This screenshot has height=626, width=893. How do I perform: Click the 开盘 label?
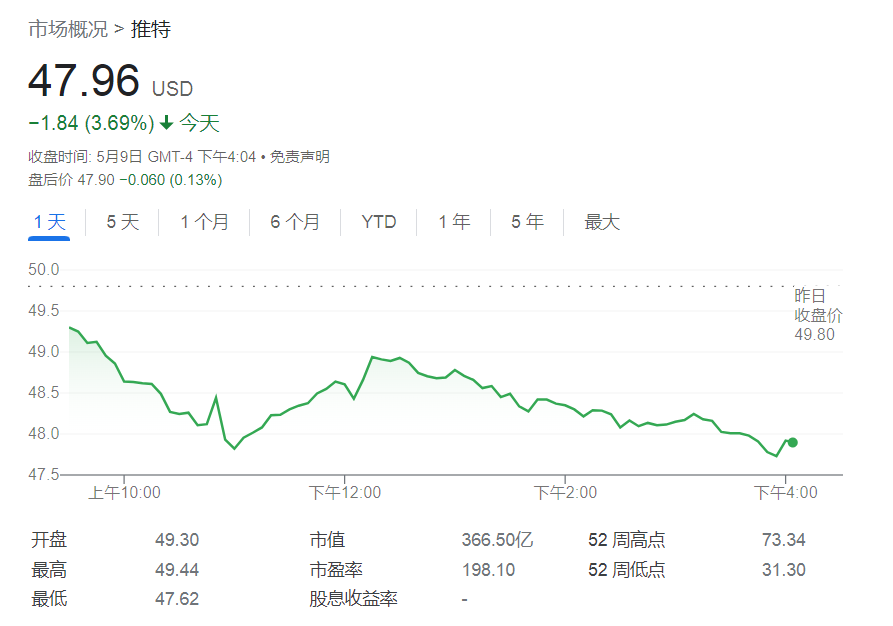click(x=49, y=539)
